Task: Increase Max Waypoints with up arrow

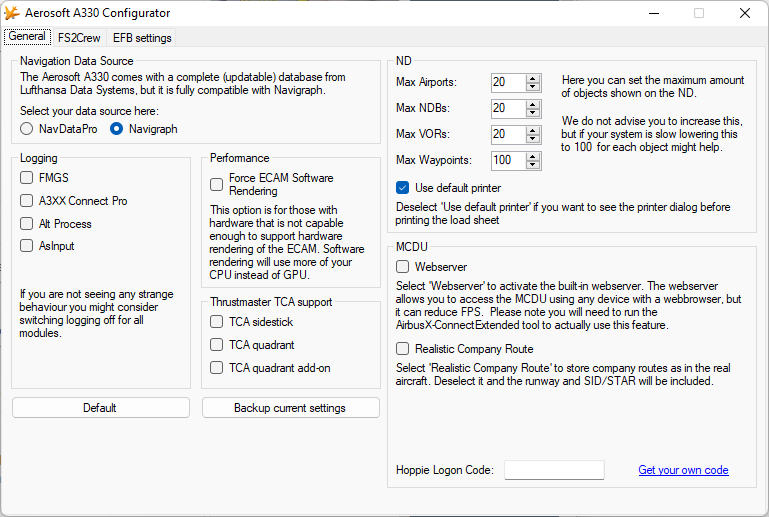Action: coord(533,156)
